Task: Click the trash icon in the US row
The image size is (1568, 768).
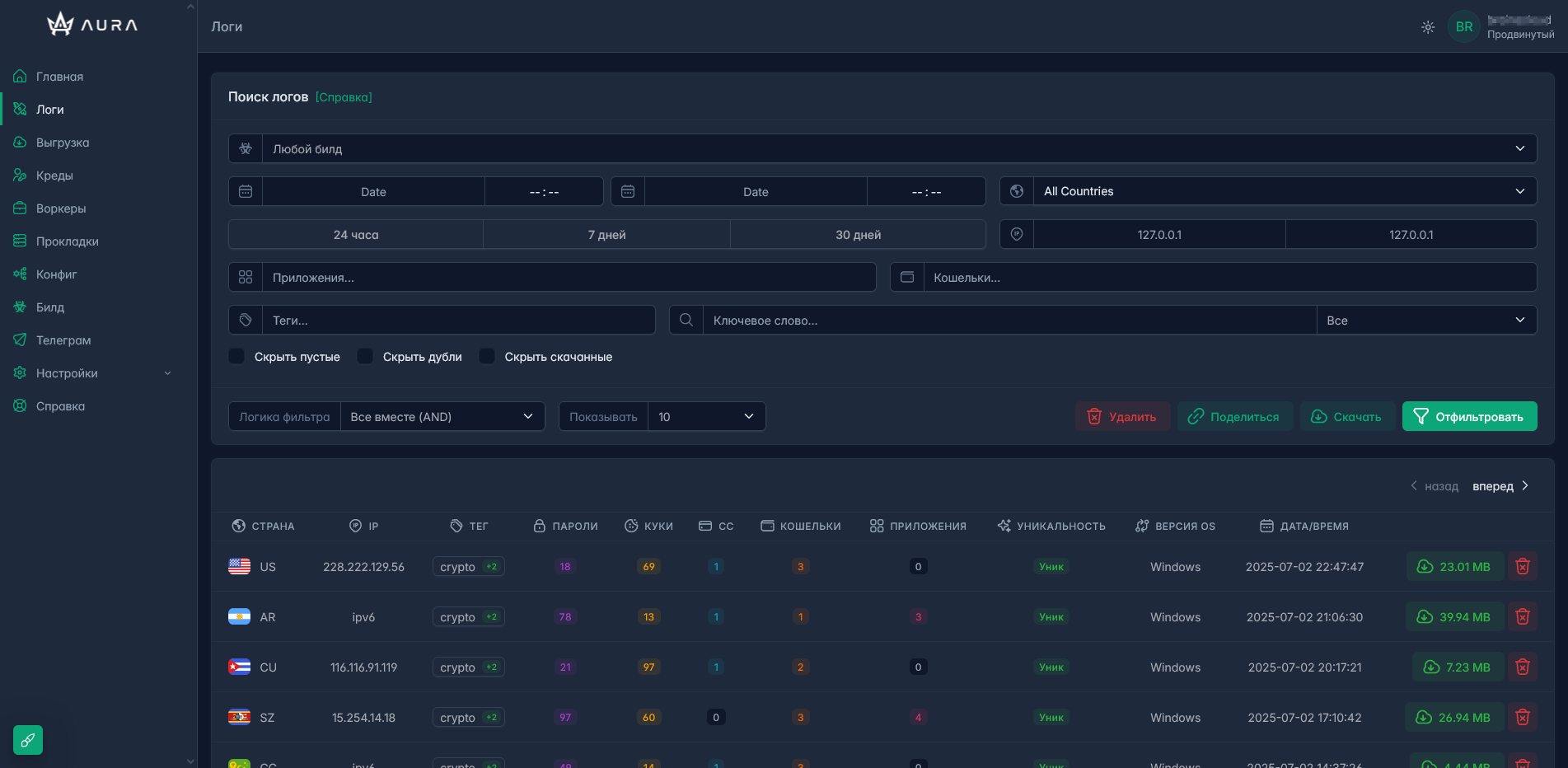Action: click(1522, 567)
